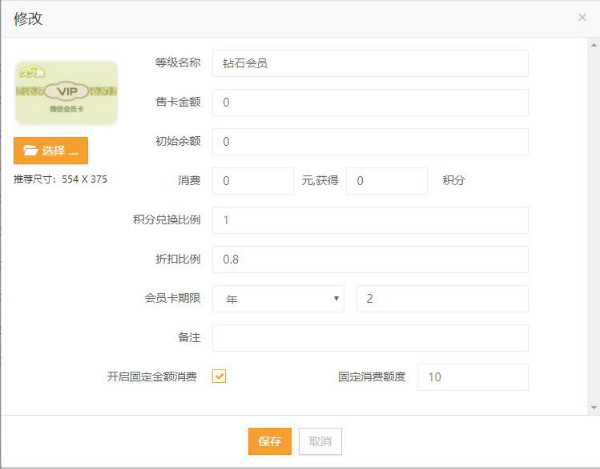The width and height of the screenshot is (600, 469).
Task: Edit the 折扣比例 field showing 0.8
Action: (x=370, y=259)
